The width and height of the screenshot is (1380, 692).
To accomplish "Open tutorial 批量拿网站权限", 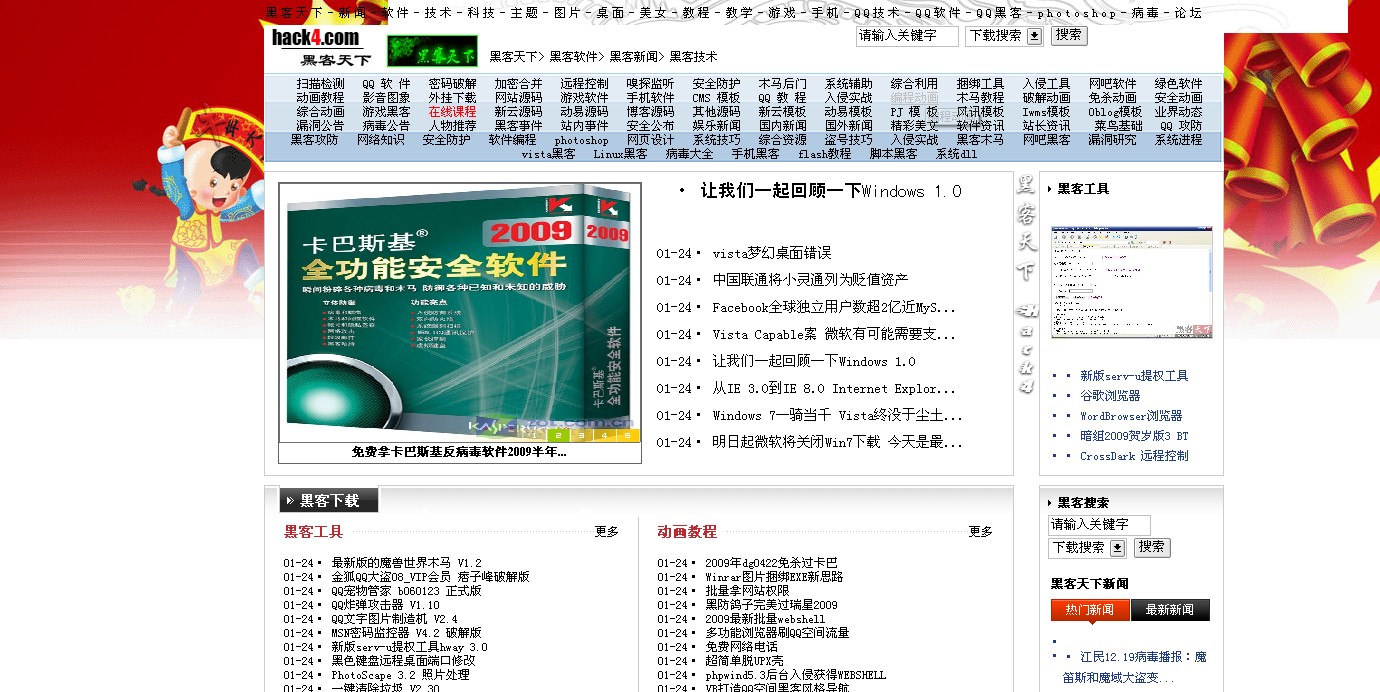I will click(747, 591).
